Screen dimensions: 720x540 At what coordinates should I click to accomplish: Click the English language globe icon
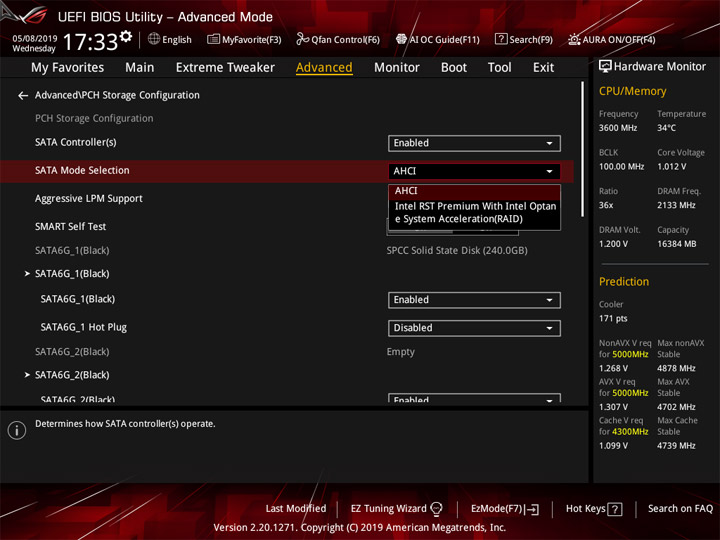coord(154,39)
